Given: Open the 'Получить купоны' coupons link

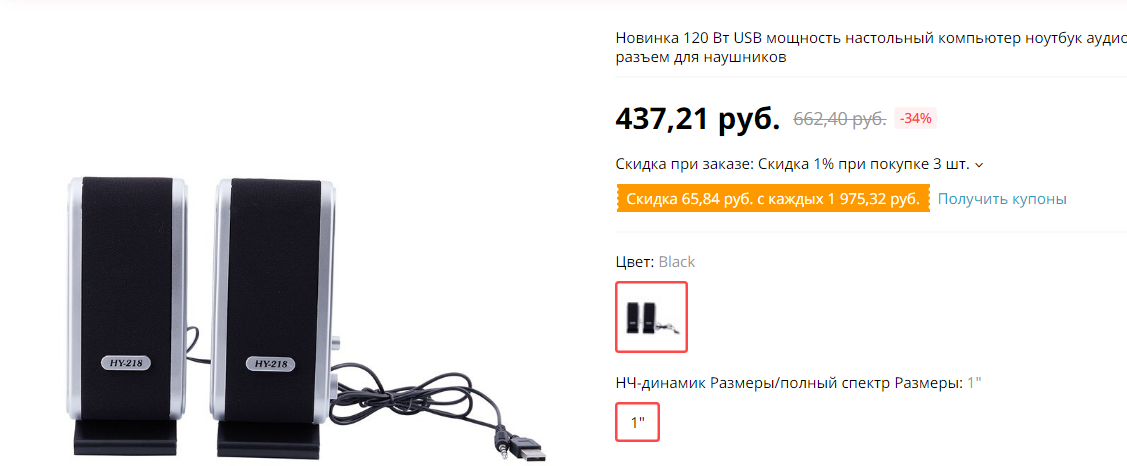Looking at the screenshot, I should click(1001, 199).
